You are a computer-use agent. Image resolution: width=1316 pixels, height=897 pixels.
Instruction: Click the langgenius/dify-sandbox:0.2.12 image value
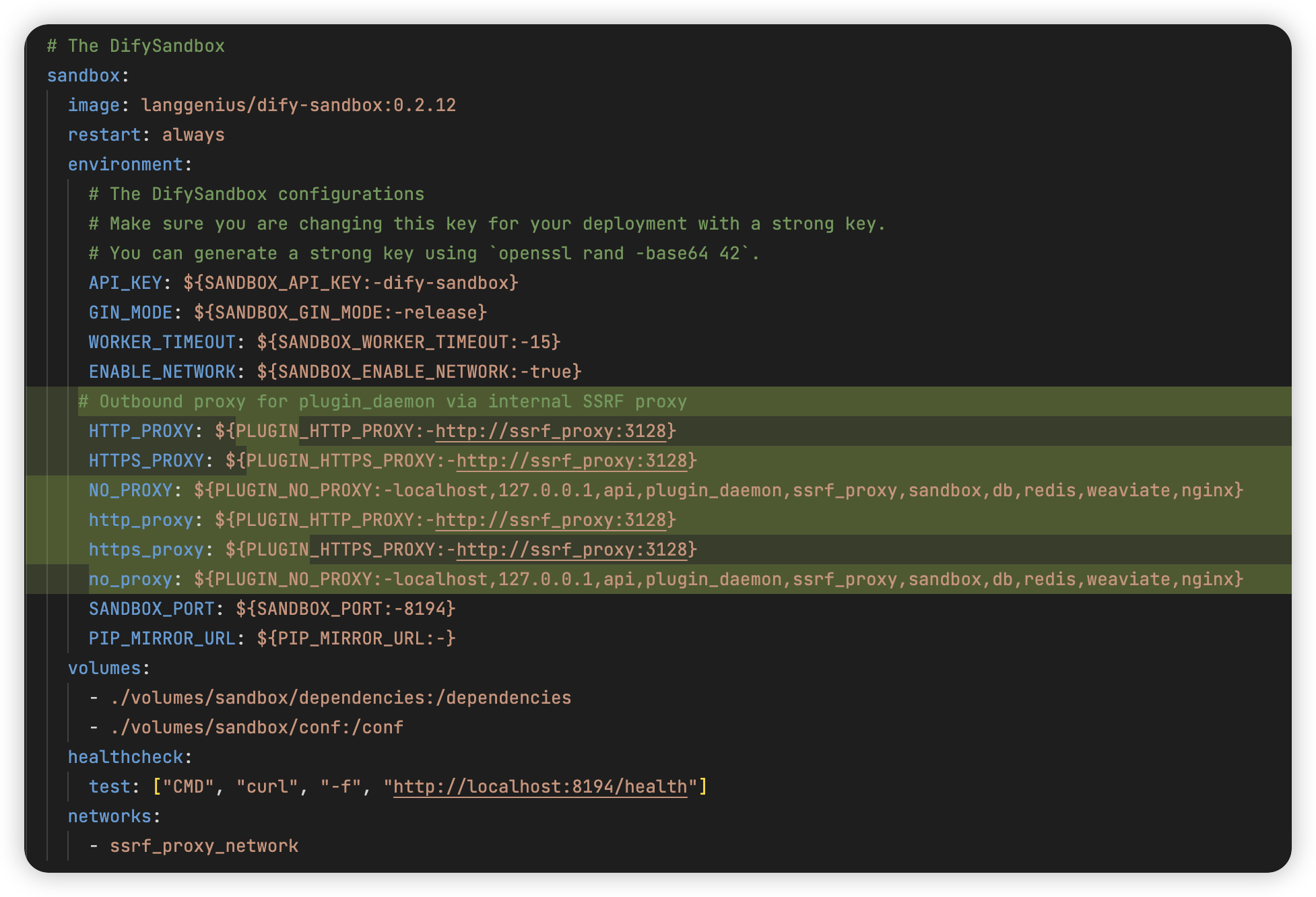coord(298,105)
